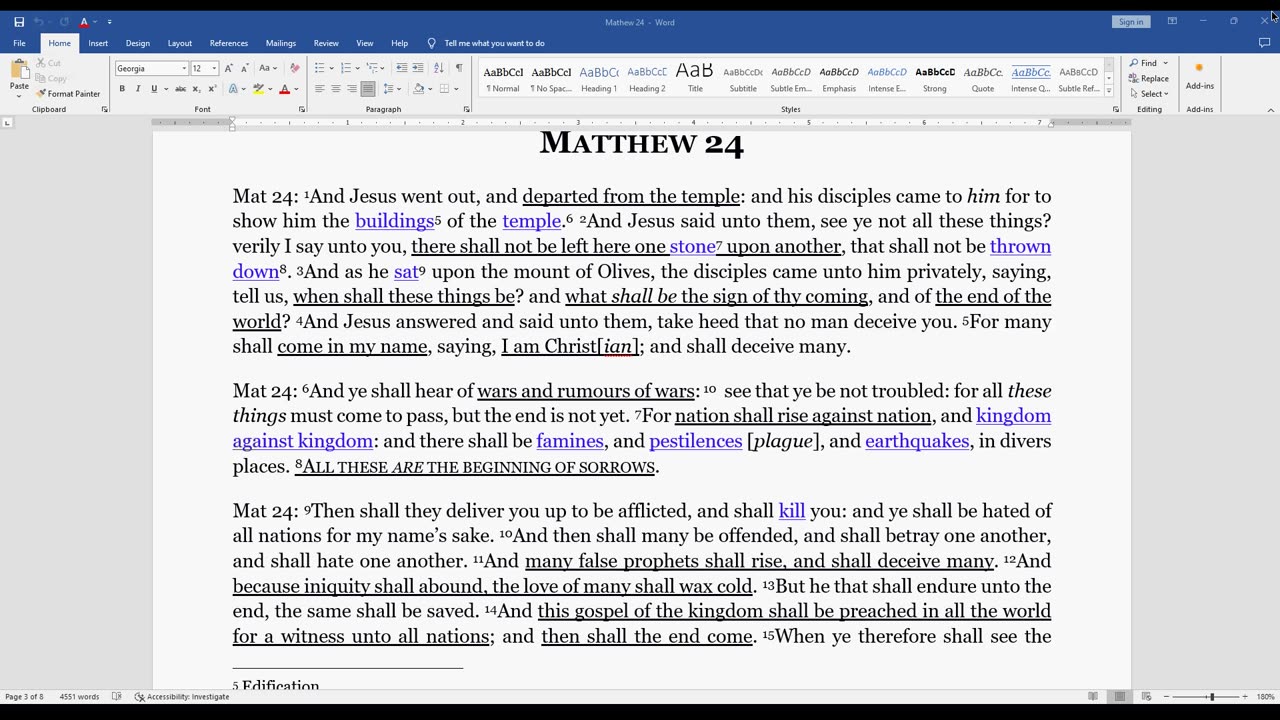The height and width of the screenshot is (720, 1280).
Task: Clear all formatting with the eraser icon
Action: pos(294,68)
